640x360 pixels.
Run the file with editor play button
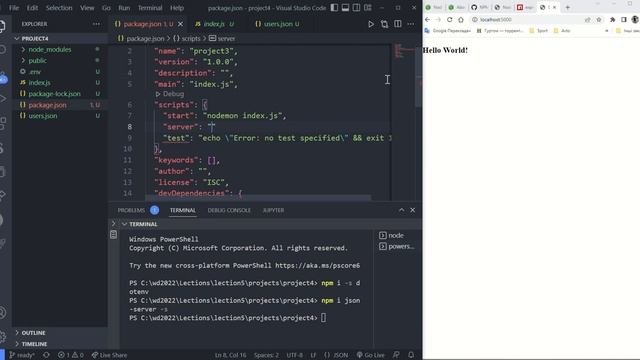[371, 24]
